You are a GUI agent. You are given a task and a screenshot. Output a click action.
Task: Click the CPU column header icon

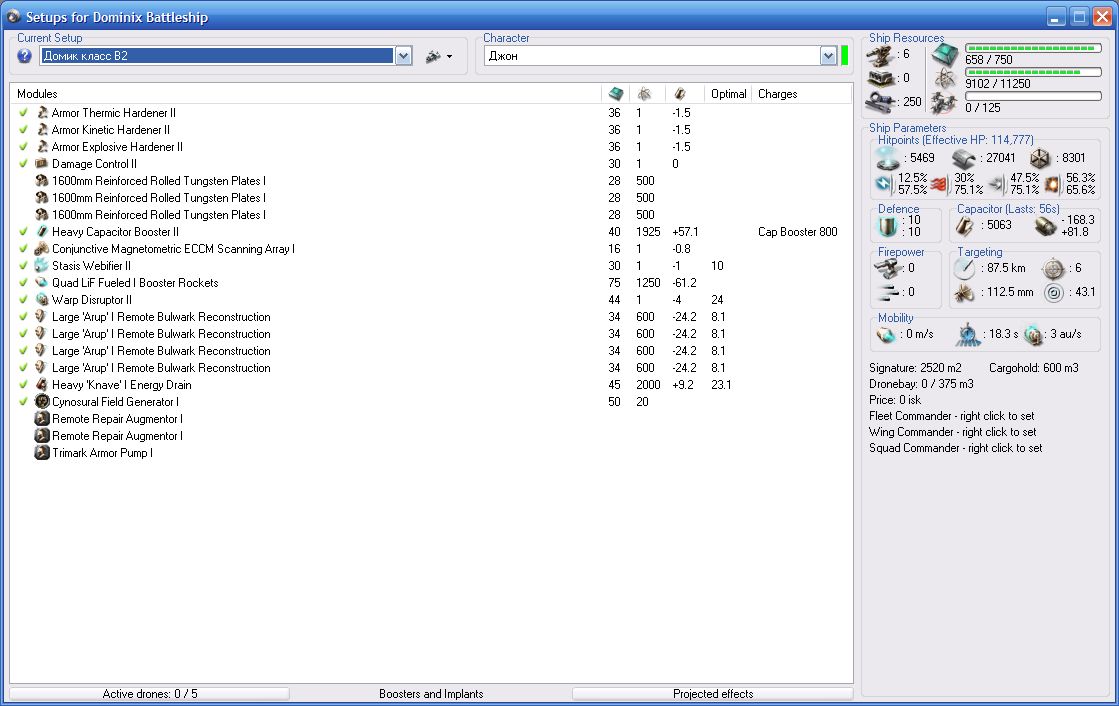coord(616,94)
